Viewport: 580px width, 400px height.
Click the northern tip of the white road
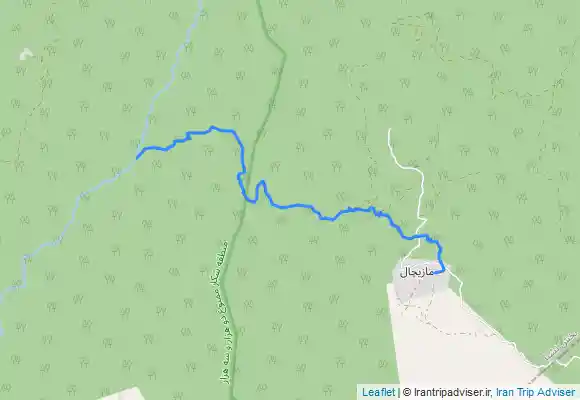pos(390,130)
